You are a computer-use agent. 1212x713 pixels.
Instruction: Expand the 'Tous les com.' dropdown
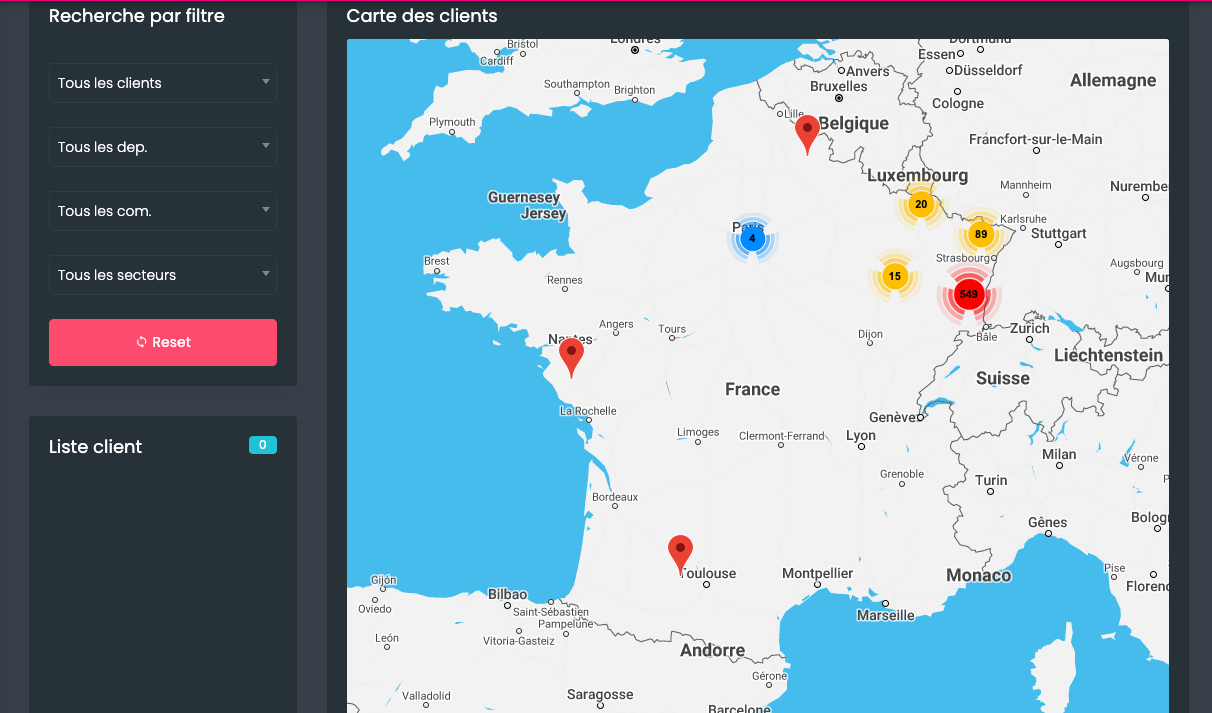click(x=163, y=211)
